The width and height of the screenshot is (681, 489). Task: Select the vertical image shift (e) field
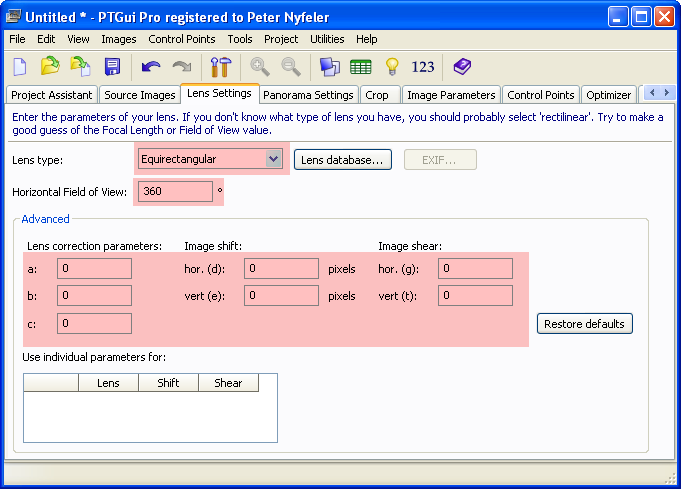[x=282, y=295]
